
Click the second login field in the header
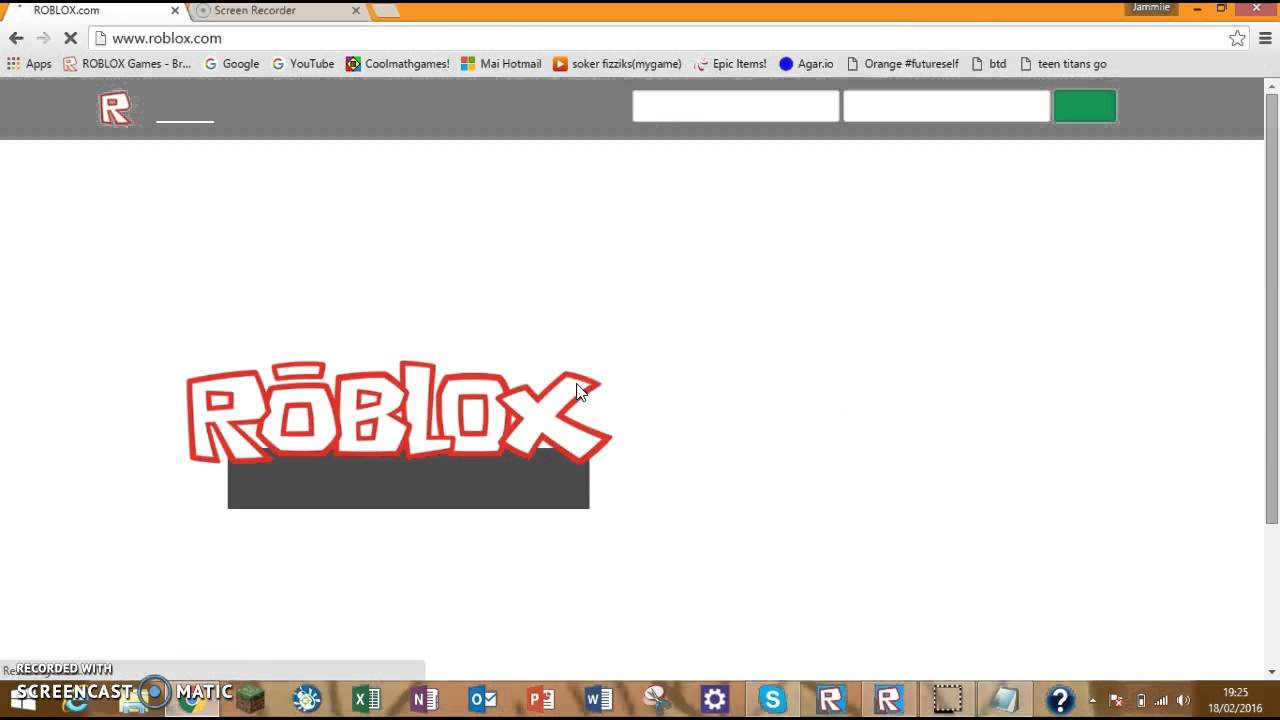[x=946, y=106]
